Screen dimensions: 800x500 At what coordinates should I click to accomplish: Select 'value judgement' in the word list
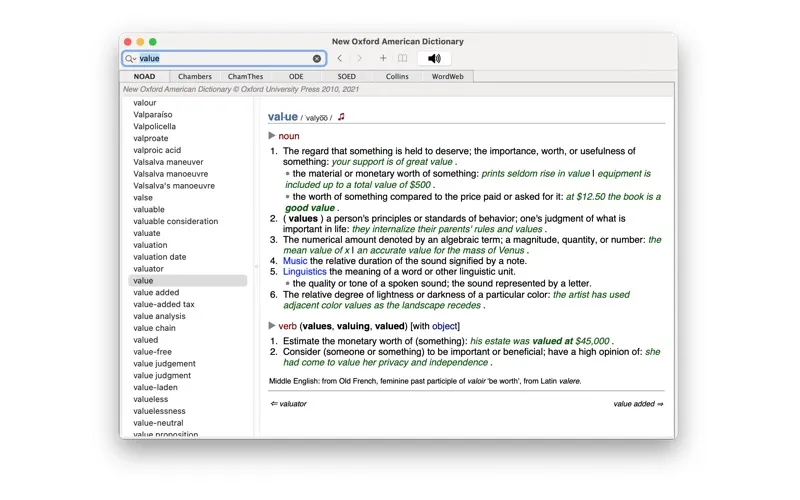164,363
